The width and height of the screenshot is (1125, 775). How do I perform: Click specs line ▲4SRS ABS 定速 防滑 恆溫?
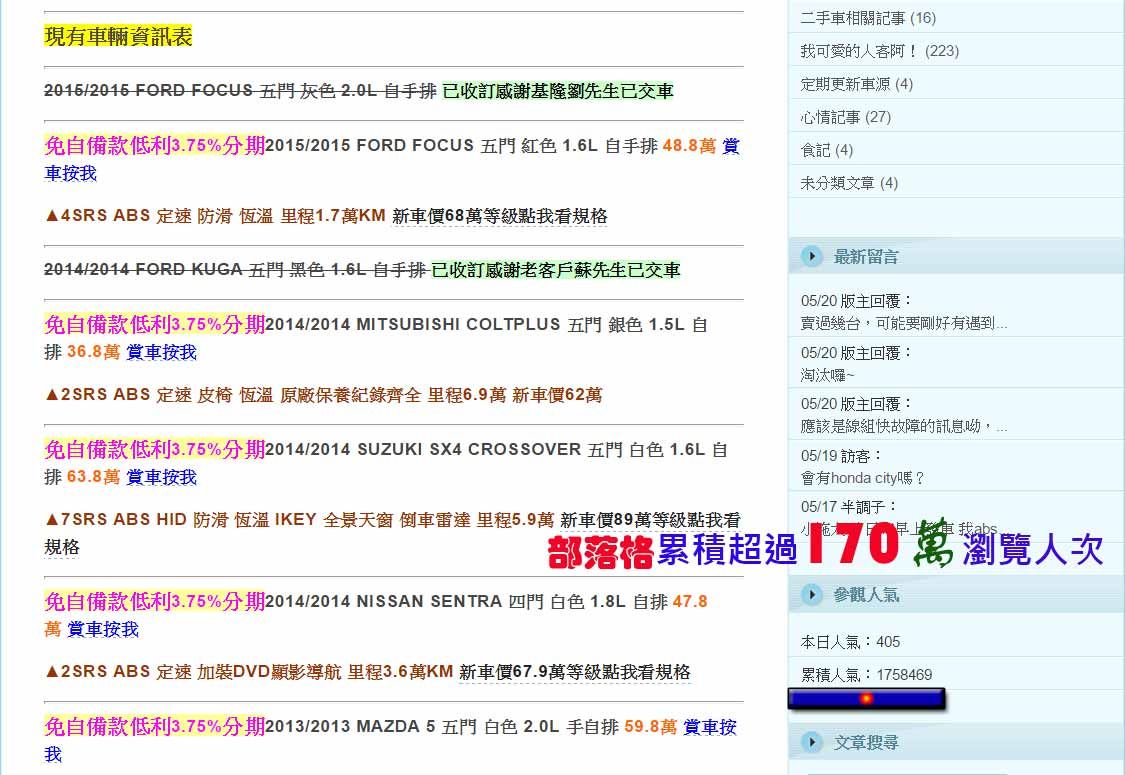pyautogui.click(x=215, y=216)
